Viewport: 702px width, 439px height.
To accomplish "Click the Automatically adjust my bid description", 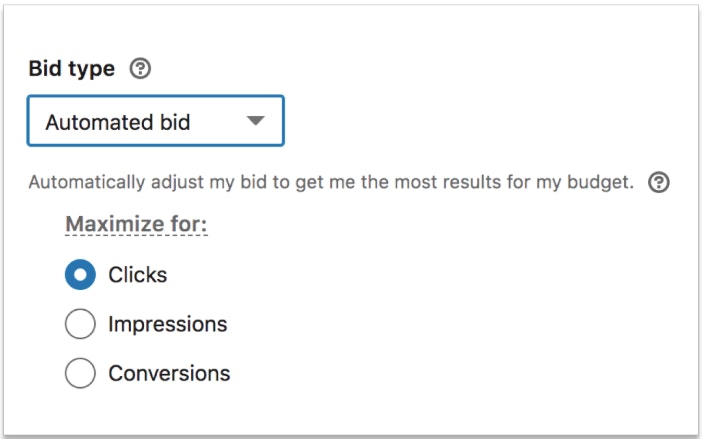I will 331,183.
